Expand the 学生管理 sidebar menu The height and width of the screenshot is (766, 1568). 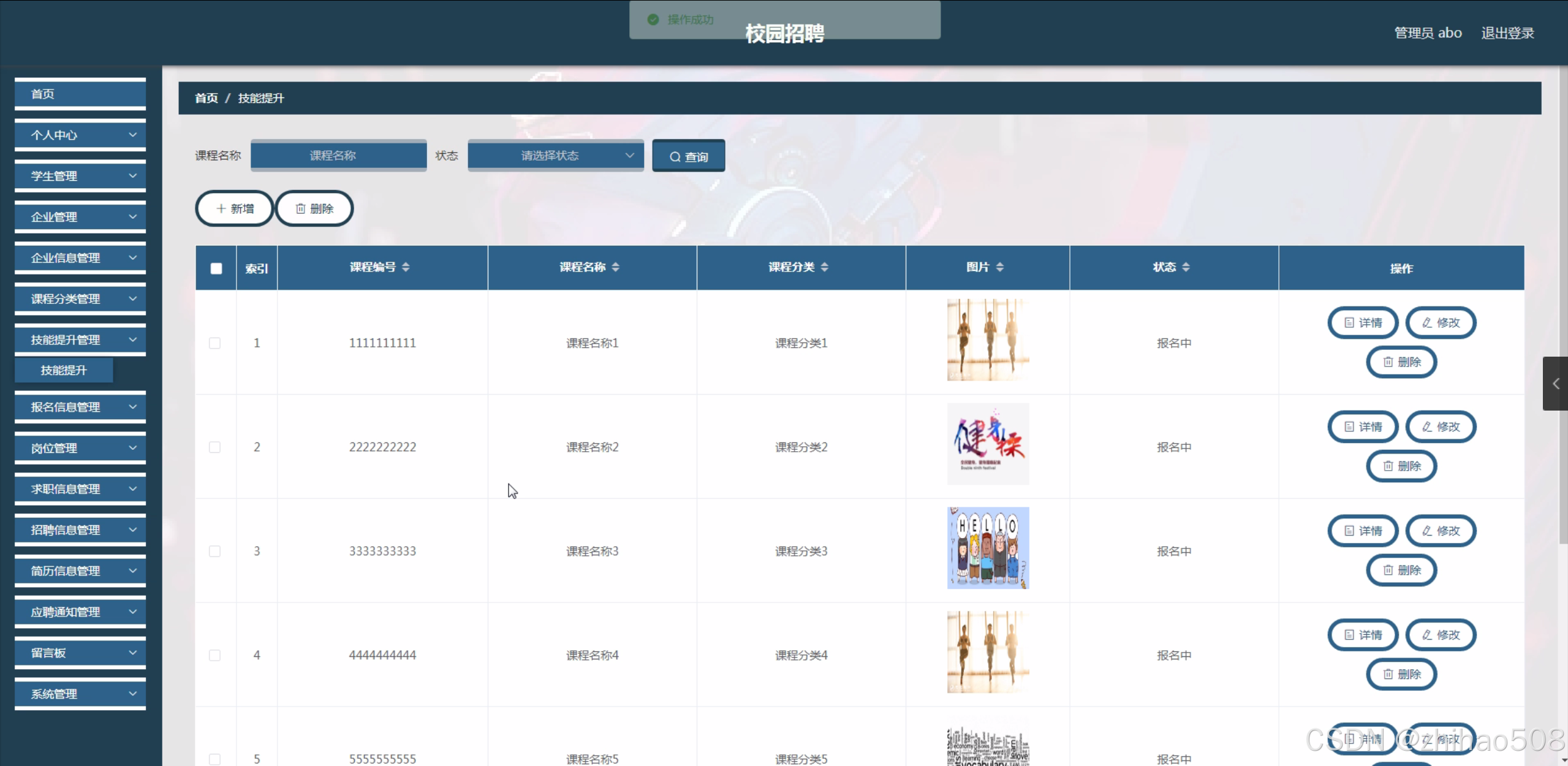coord(80,176)
